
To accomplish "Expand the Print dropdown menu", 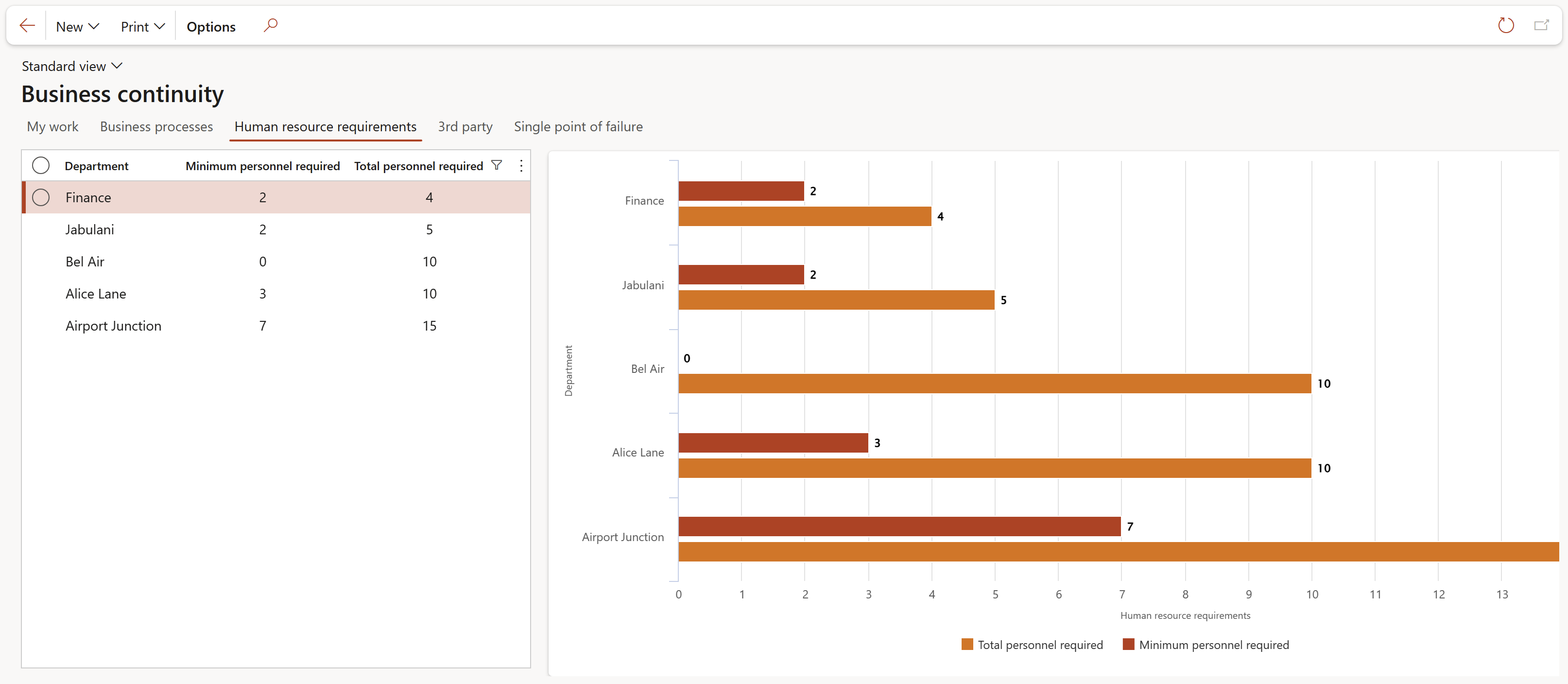I will click(x=142, y=27).
